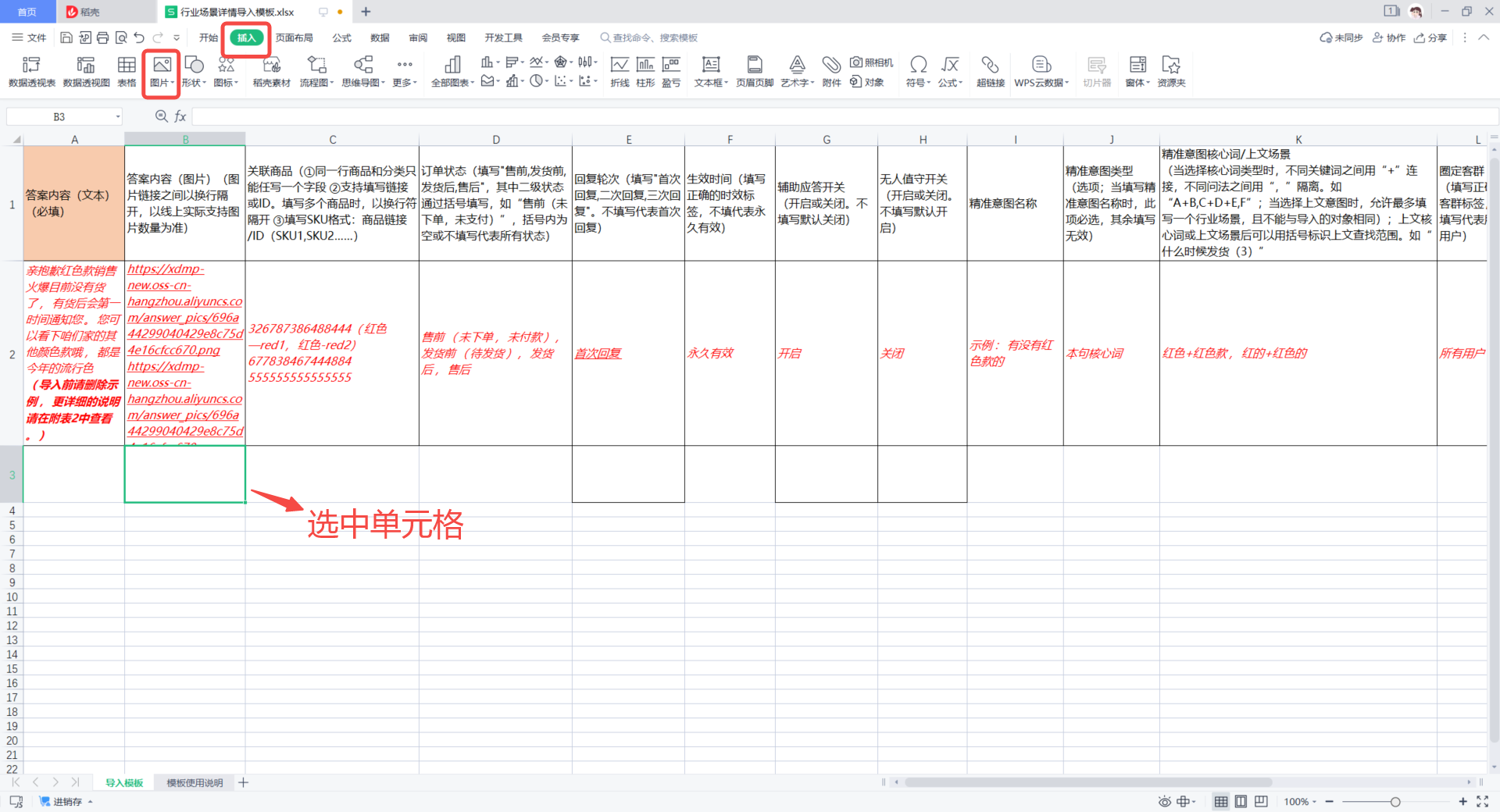The height and width of the screenshot is (812, 1500).
Task: Click the 协作 collaborate button
Action: click(1390, 37)
